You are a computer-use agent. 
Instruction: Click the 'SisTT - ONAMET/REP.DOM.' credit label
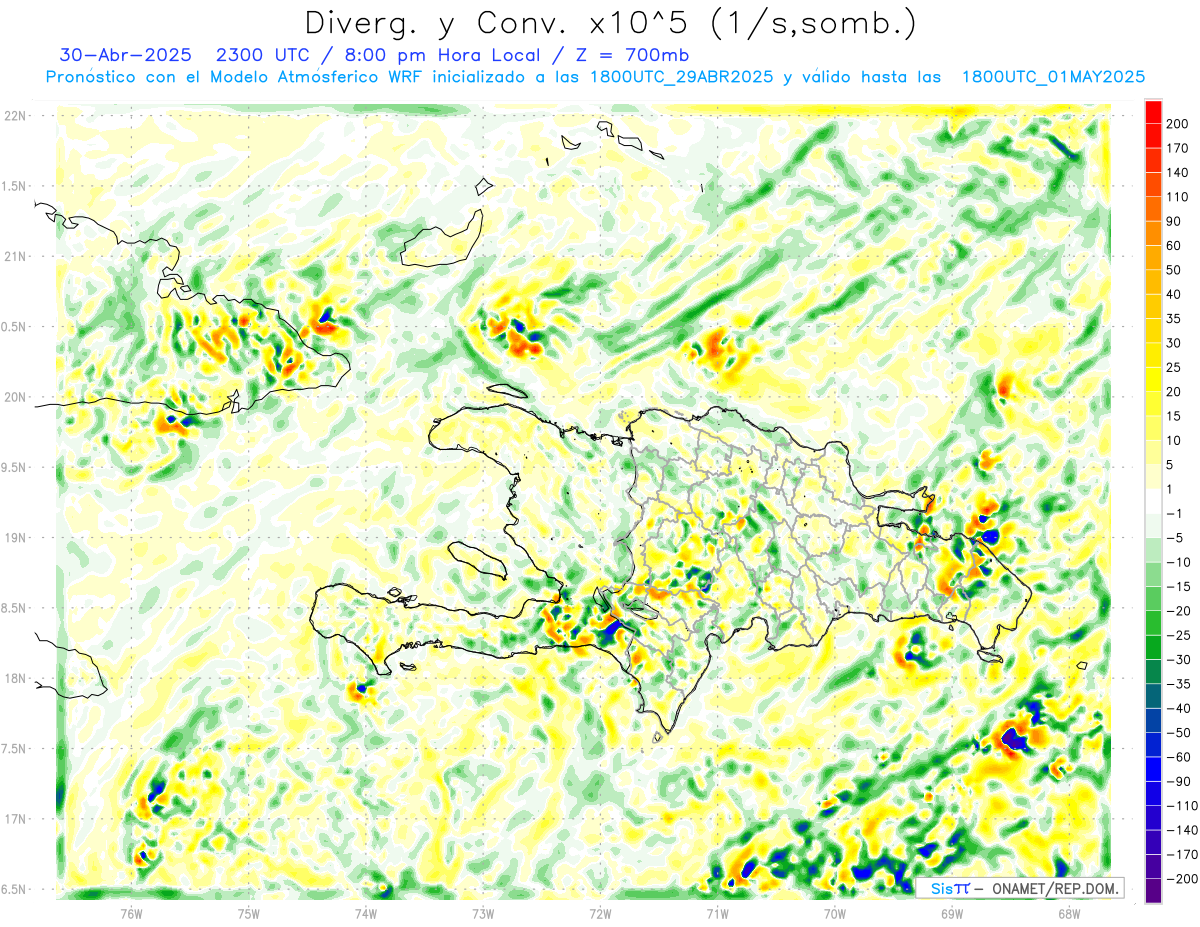point(1021,888)
